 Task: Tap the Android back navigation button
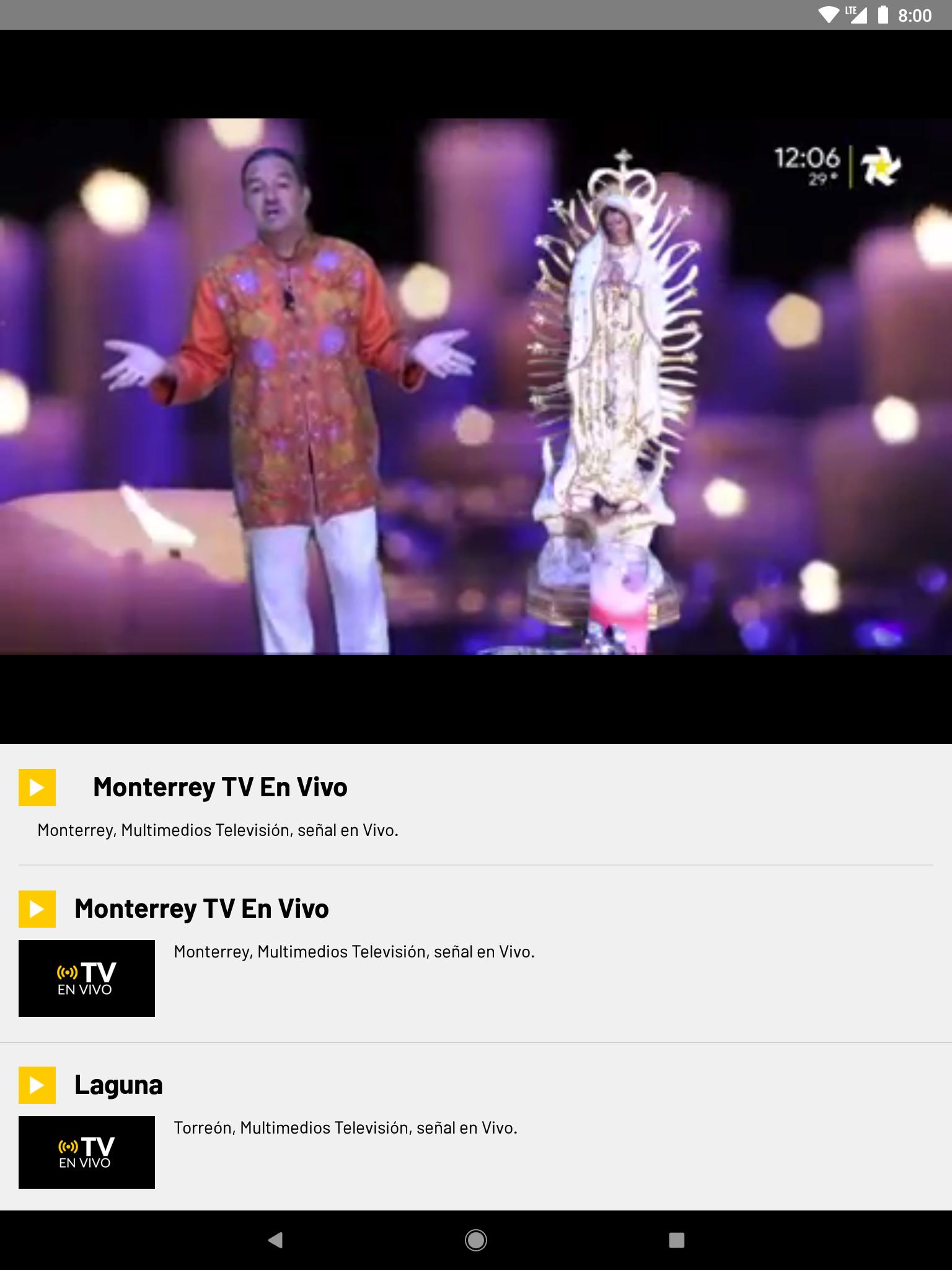[x=275, y=1240]
